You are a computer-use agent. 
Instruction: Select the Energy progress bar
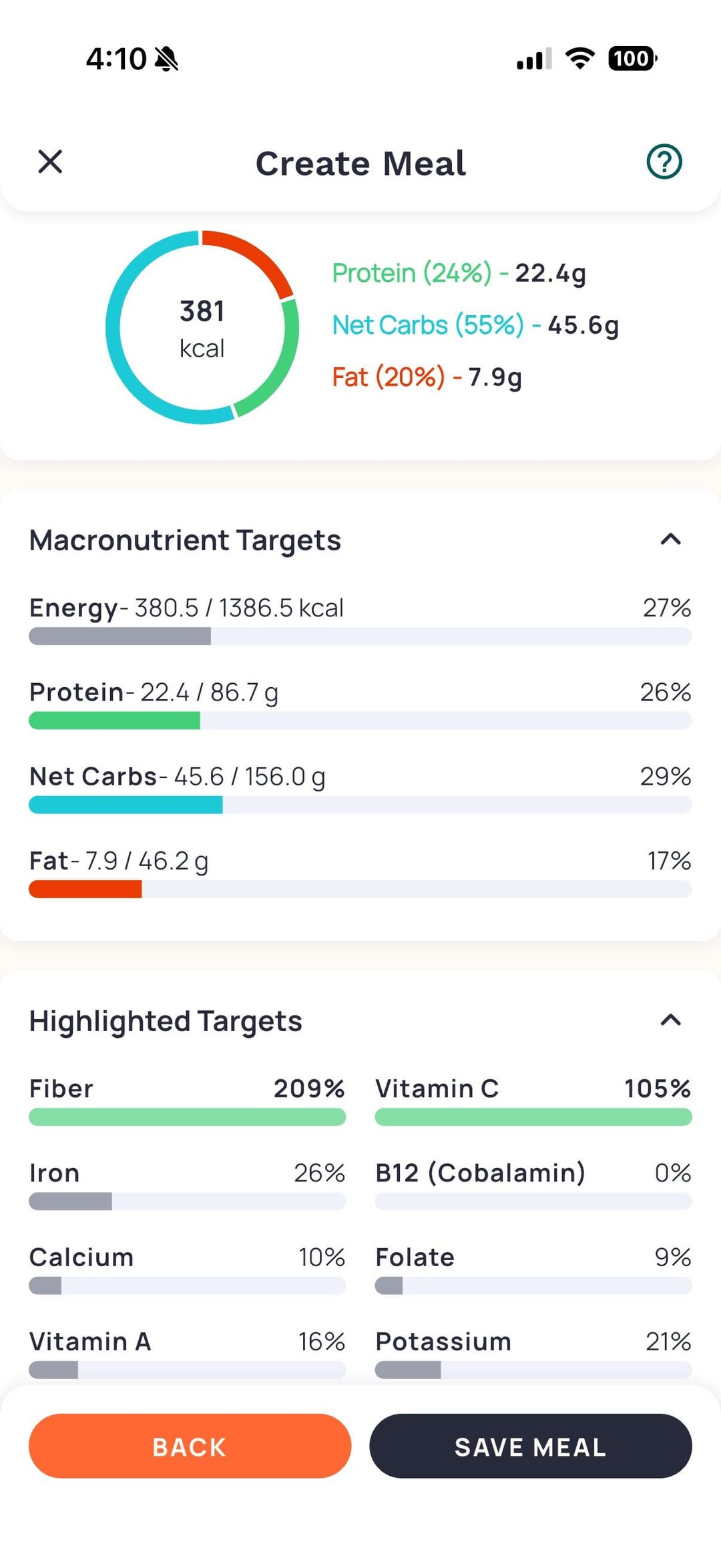coord(360,636)
